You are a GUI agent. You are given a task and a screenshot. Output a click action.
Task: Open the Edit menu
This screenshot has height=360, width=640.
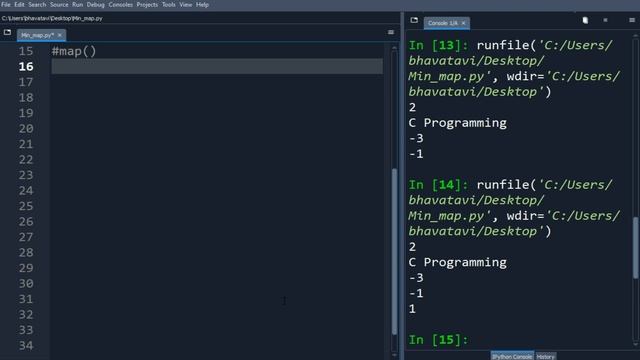(19, 5)
